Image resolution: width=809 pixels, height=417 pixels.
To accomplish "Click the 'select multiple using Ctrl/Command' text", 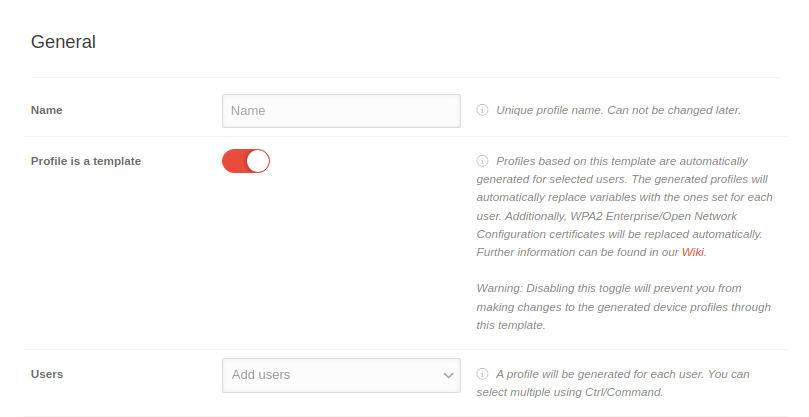I will pyautogui.click(x=570, y=392).
